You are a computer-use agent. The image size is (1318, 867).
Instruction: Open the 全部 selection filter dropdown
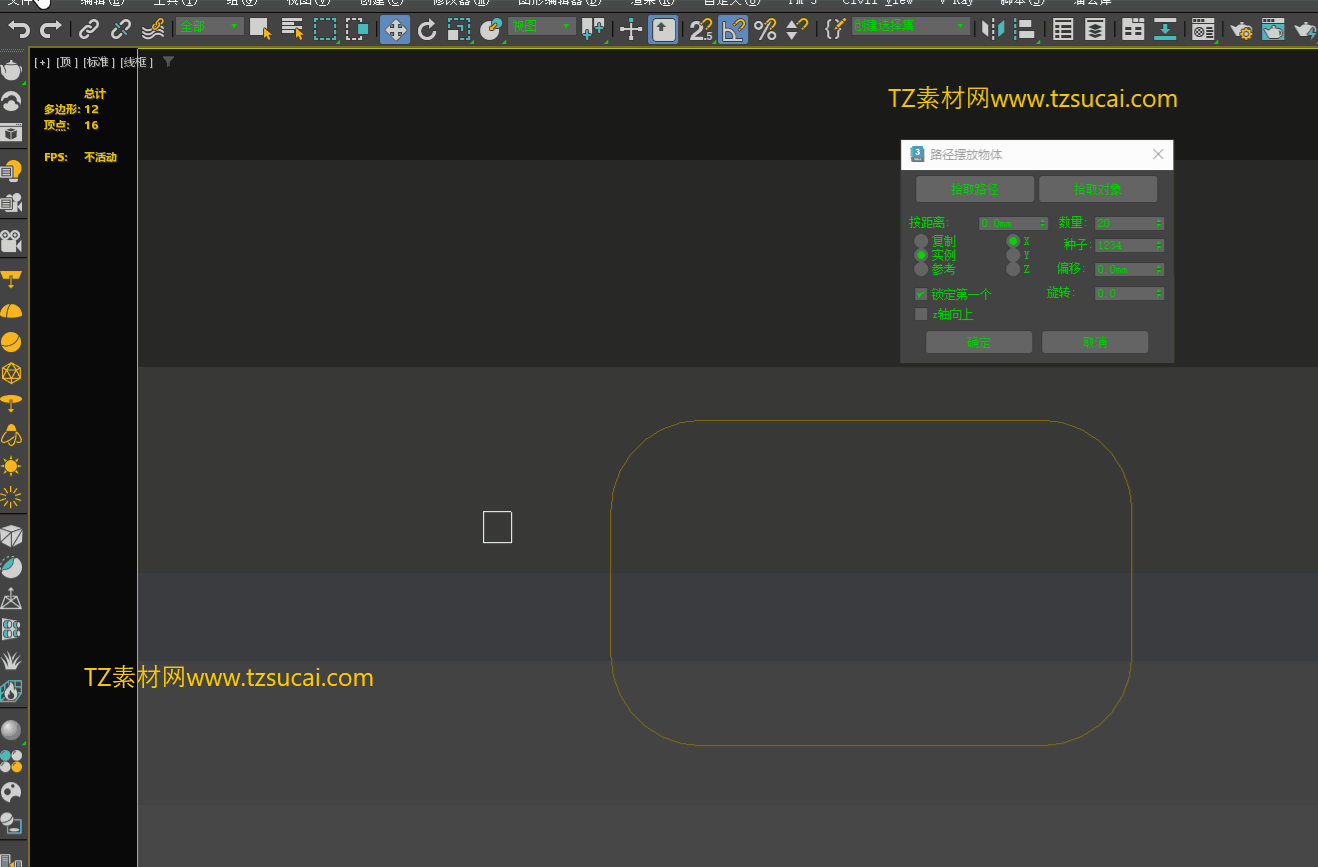click(209, 26)
